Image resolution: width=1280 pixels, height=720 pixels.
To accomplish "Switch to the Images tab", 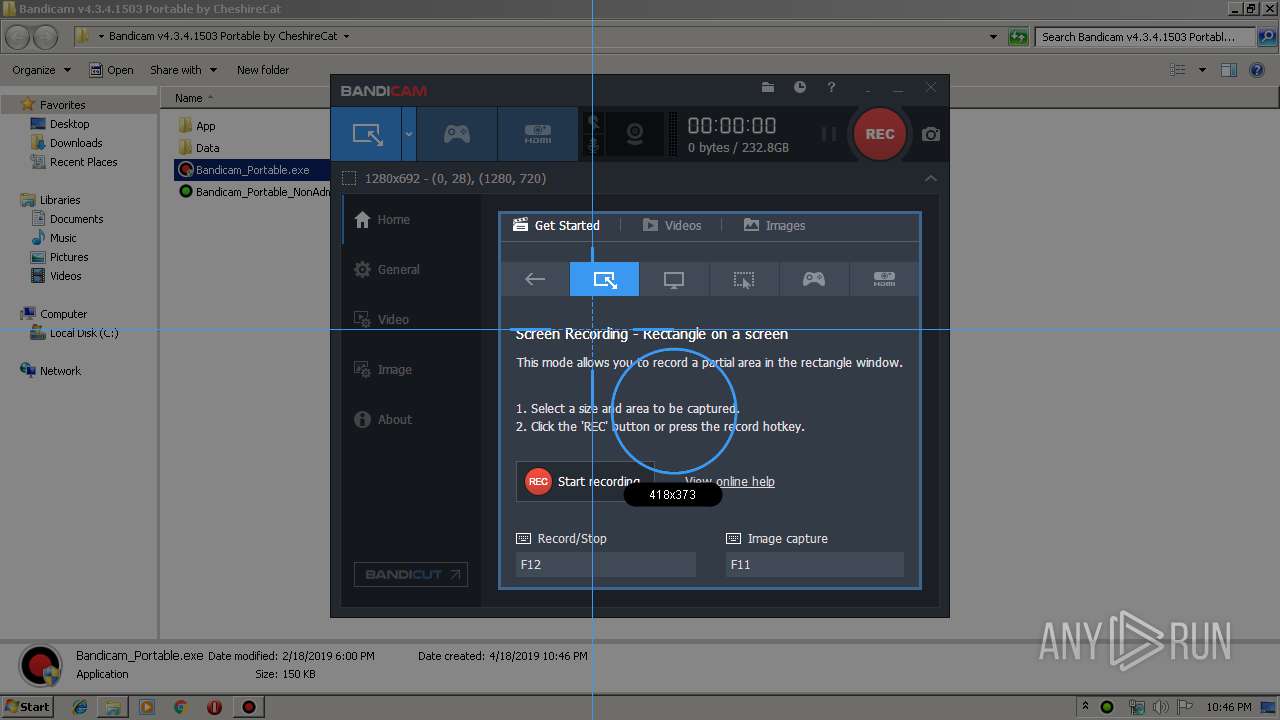I will coord(774,226).
